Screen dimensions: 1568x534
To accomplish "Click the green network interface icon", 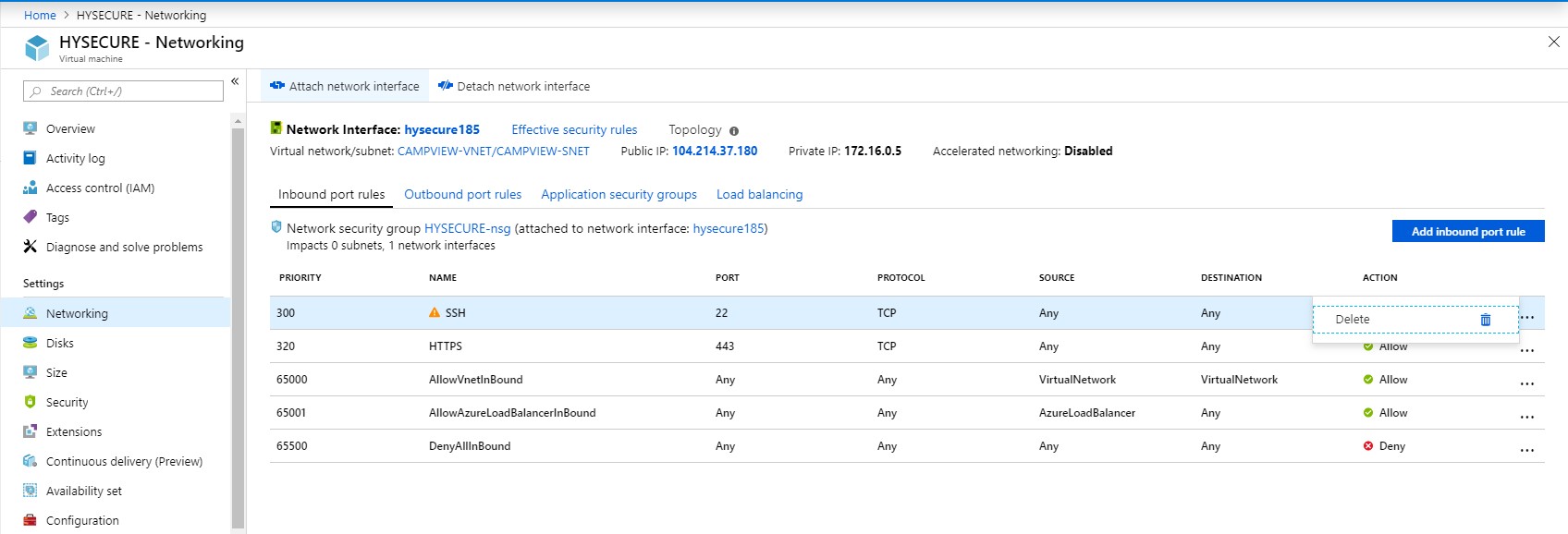I will 276,128.
